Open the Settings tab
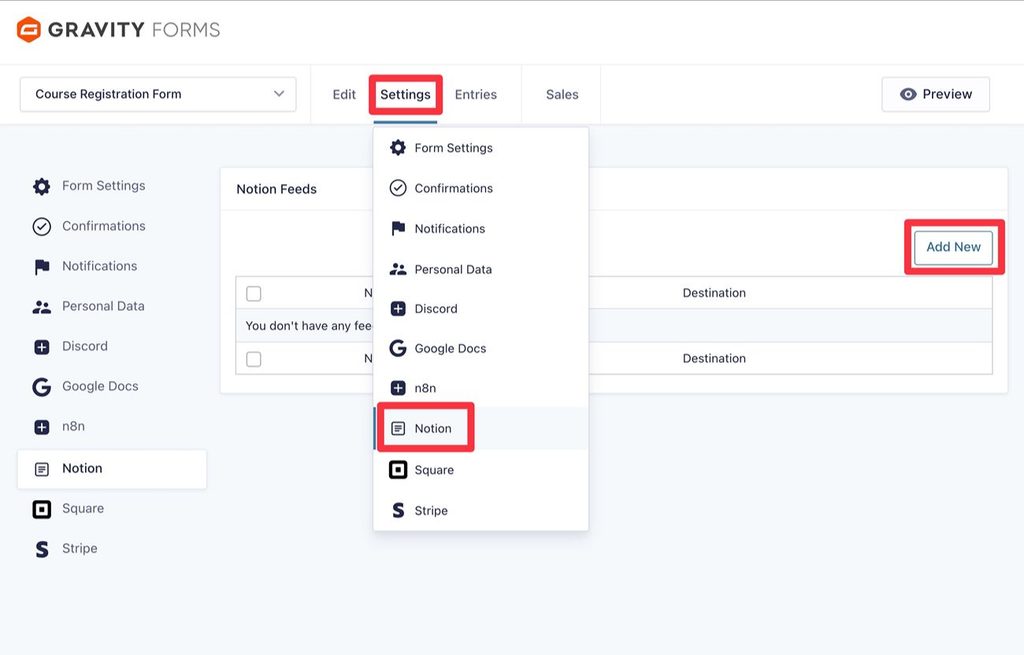 coord(406,95)
